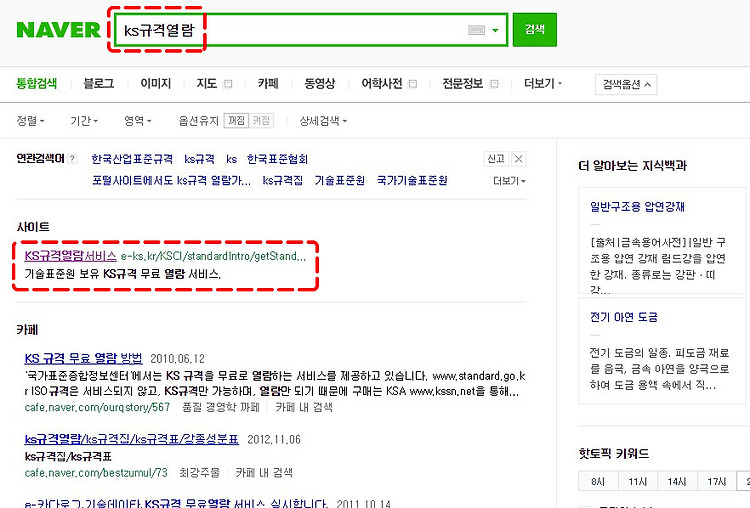Screen dimensions: 750x508
Task: Open the e-카다로그 KS규격 무료열람 post
Action: (x=176, y=503)
